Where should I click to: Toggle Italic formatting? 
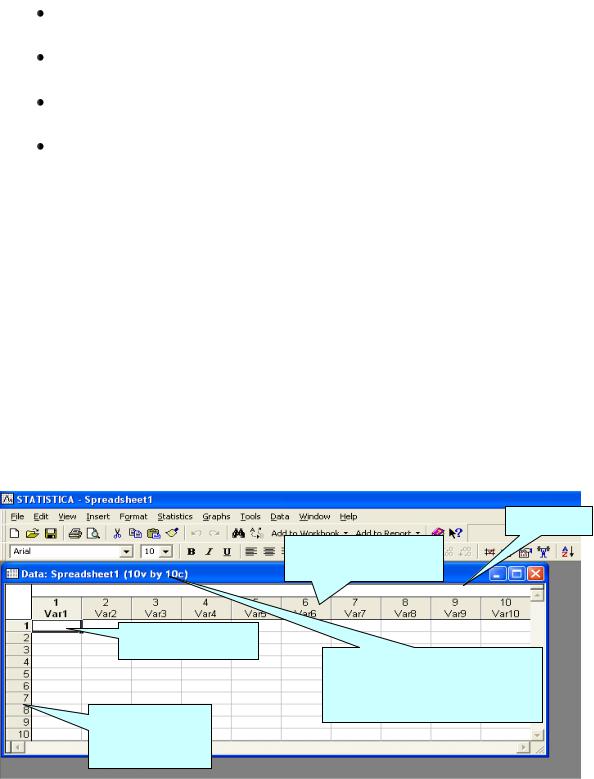coord(209,551)
